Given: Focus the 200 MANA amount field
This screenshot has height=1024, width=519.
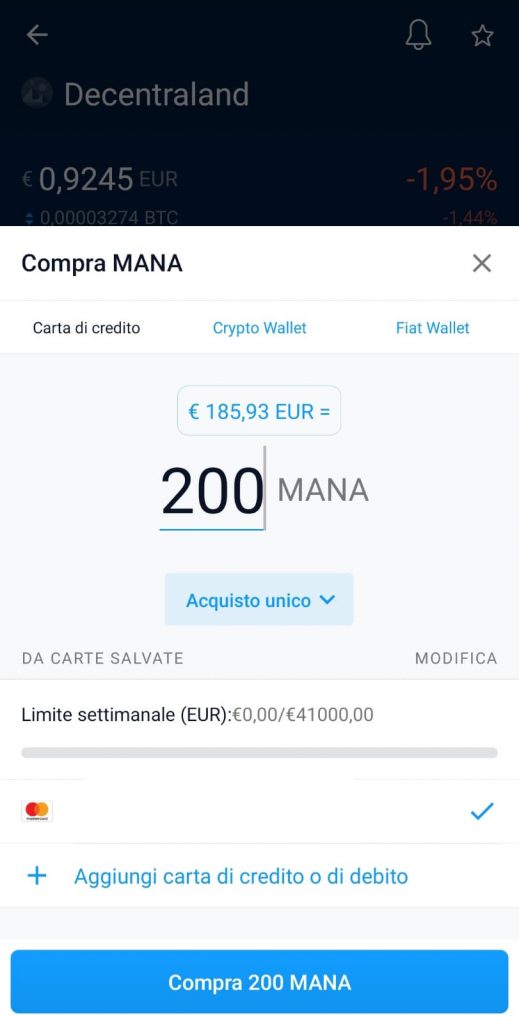Looking at the screenshot, I should 212,491.
